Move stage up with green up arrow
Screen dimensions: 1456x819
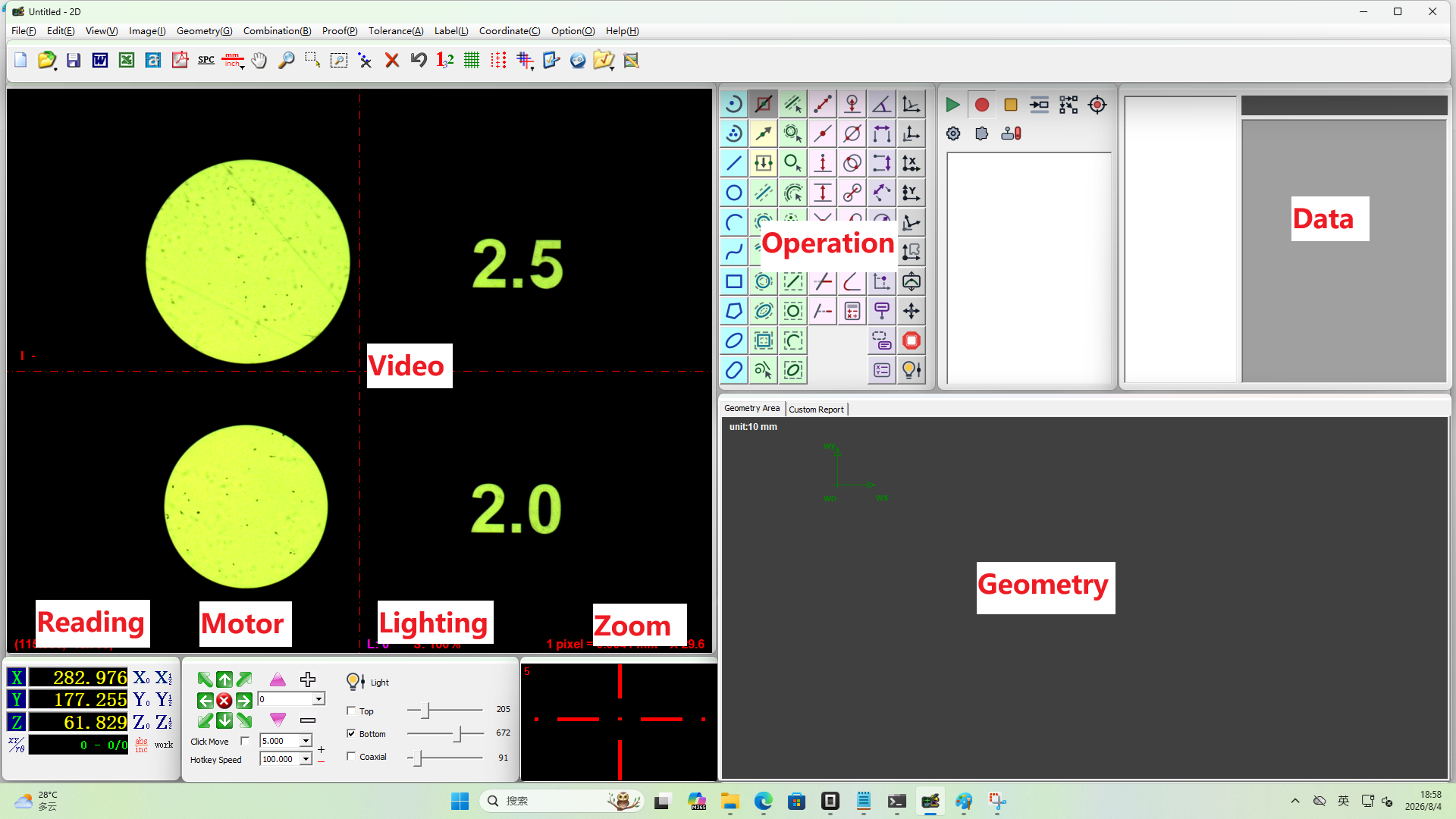[224, 679]
